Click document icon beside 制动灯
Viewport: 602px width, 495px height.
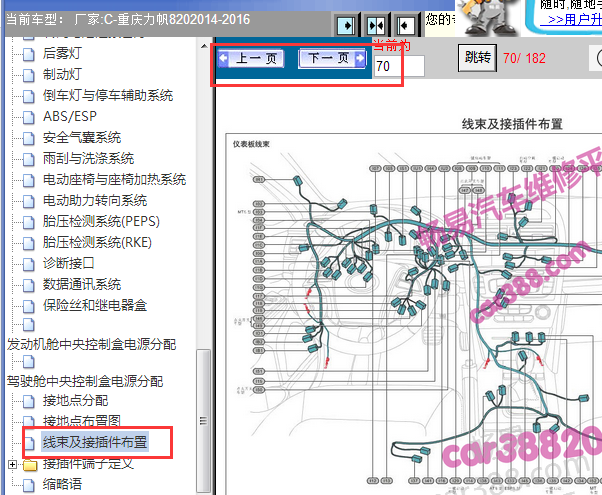[x=29, y=75]
